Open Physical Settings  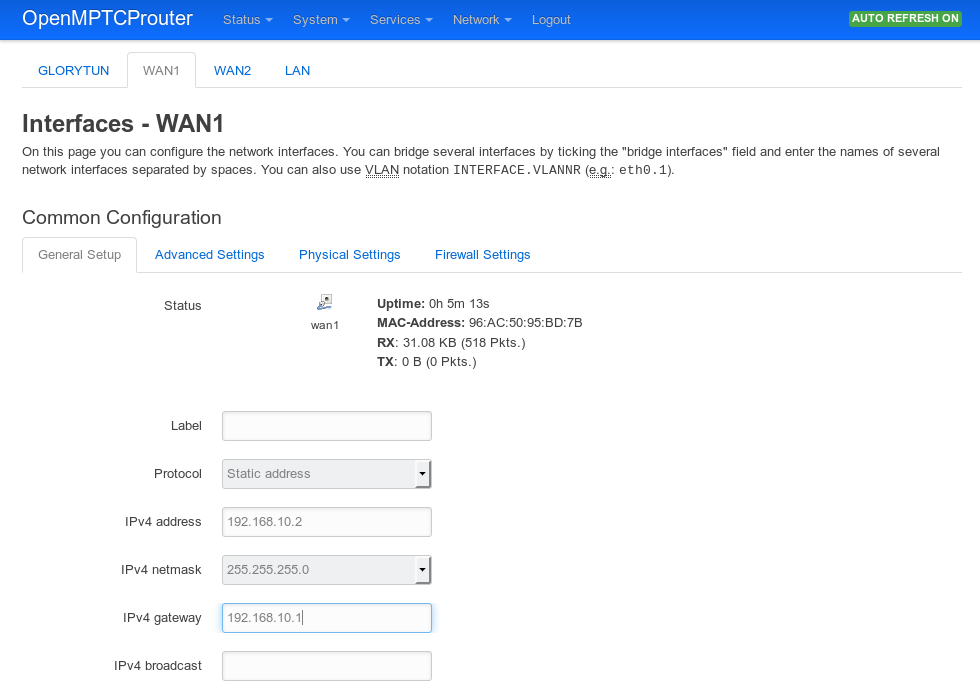[x=349, y=254]
